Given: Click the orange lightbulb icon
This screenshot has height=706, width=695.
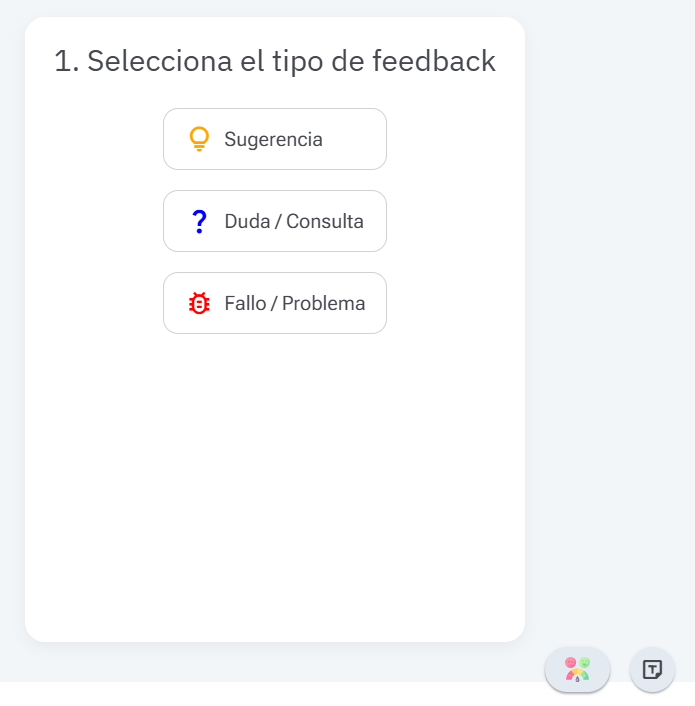Looking at the screenshot, I should pos(199,139).
